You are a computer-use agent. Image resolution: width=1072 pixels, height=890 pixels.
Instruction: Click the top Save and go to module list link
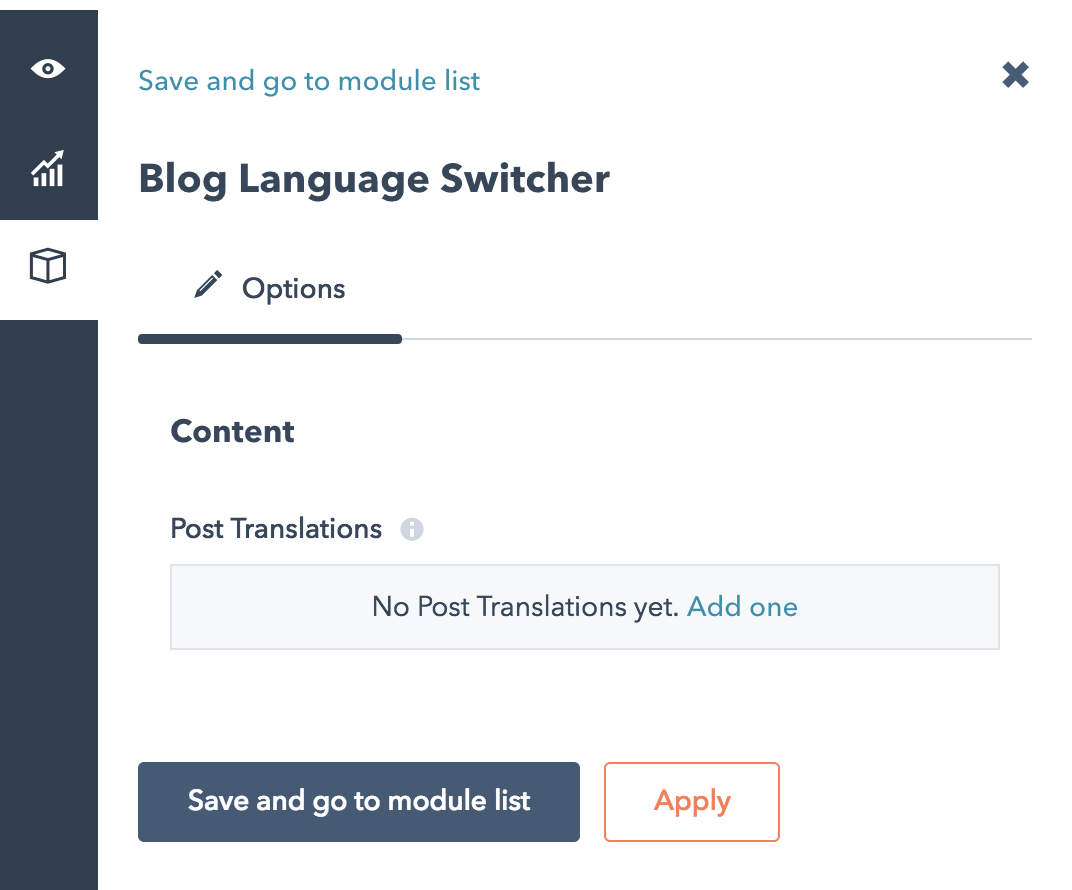click(x=309, y=80)
